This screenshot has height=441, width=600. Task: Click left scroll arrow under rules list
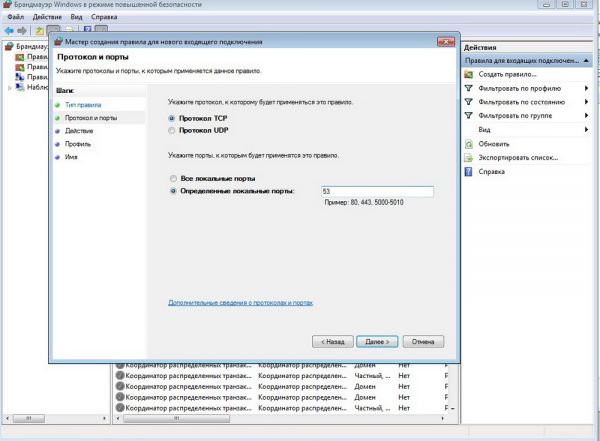[118, 418]
